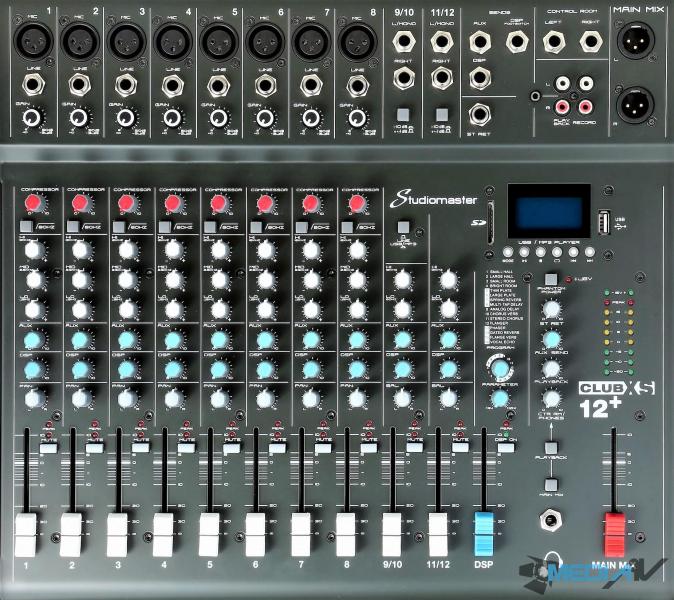Select the Main Mix R XLR output

pos(636,104)
